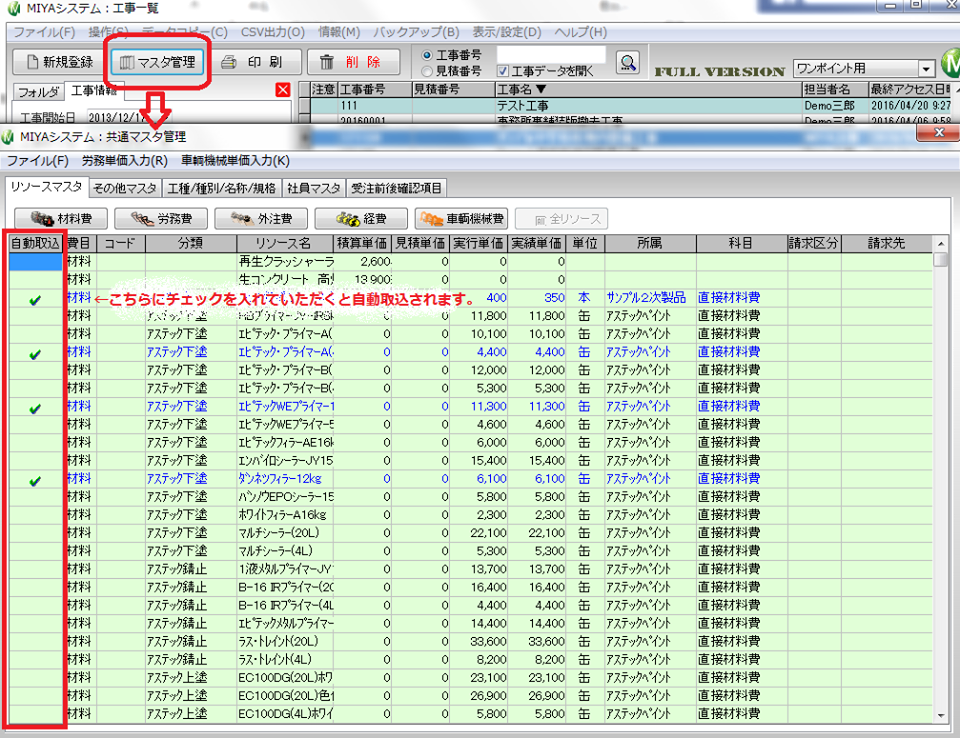This screenshot has height=738, width=960.
Task: Open 表示/設定(D) menu
Action: 506,32
